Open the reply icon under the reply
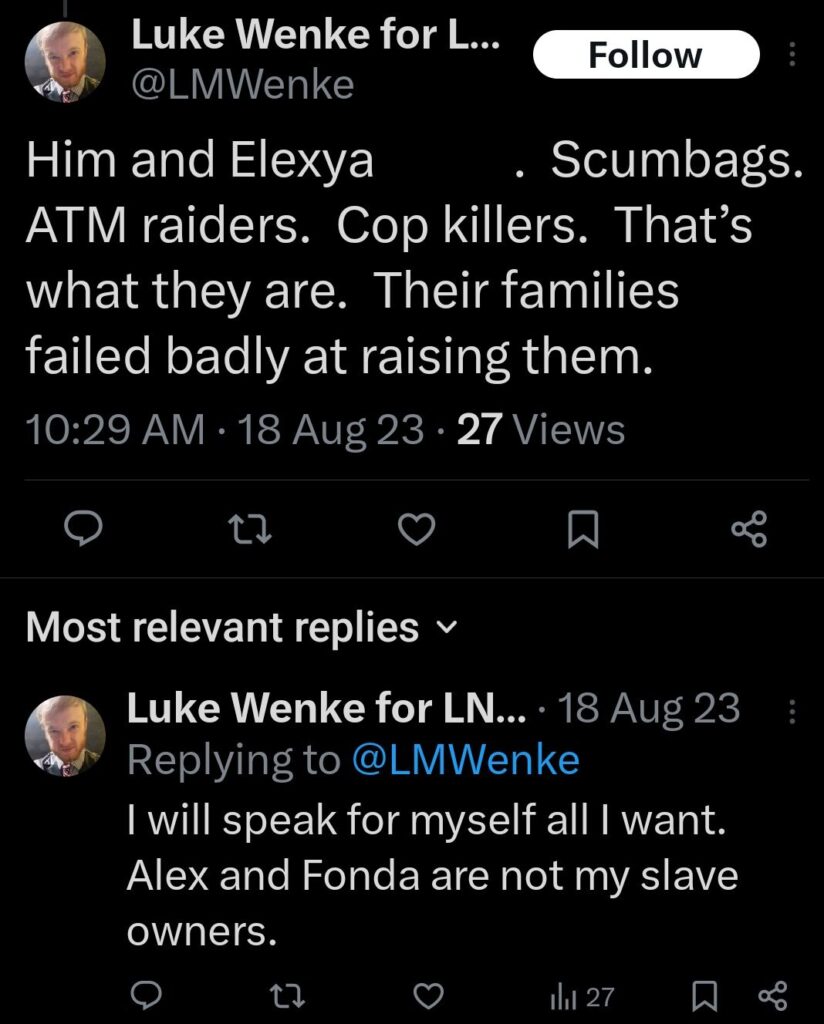The image size is (824, 1024). pyautogui.click(x=148, y=995)
